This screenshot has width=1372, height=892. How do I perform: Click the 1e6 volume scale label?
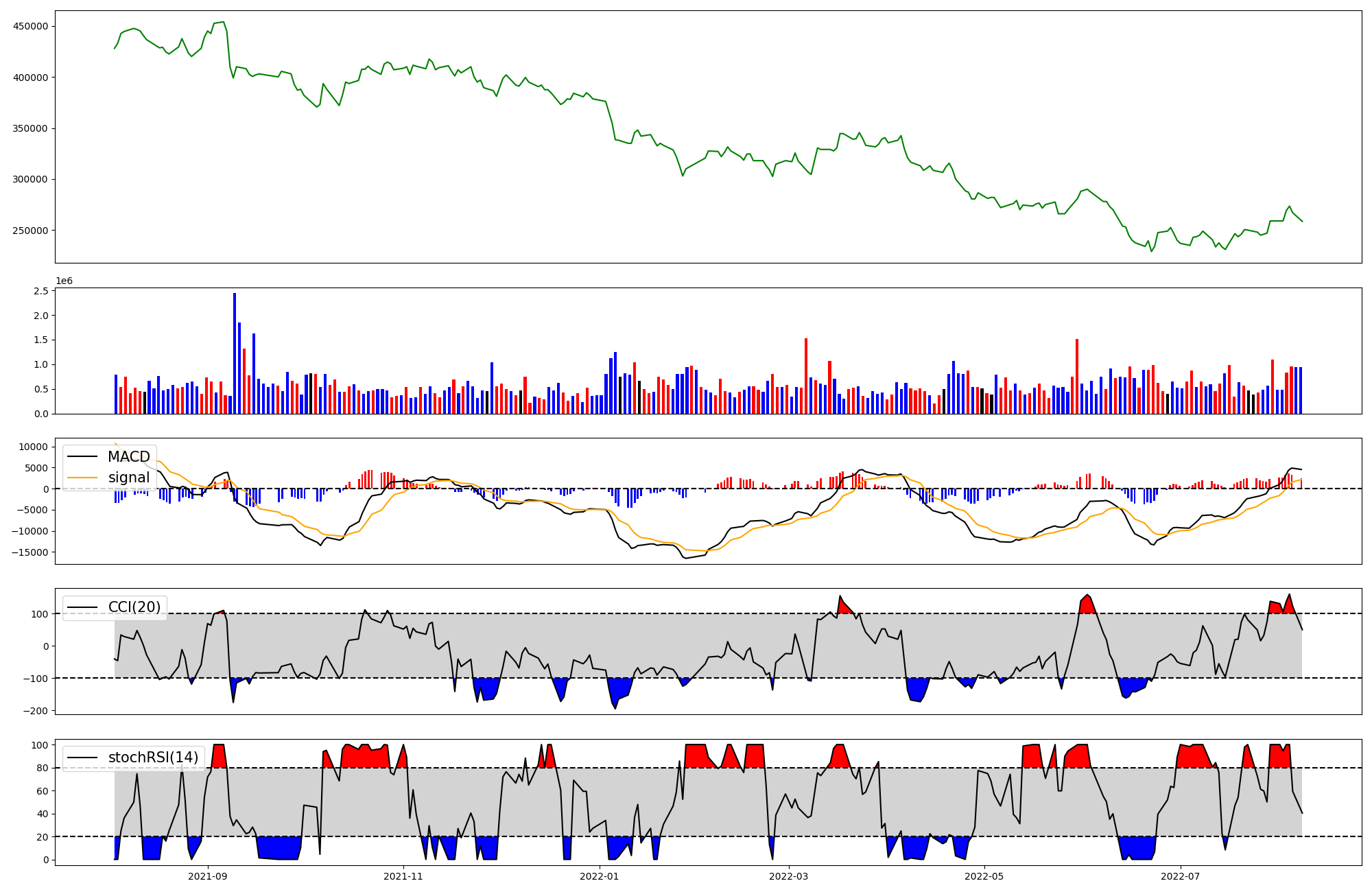coord(64,281)
